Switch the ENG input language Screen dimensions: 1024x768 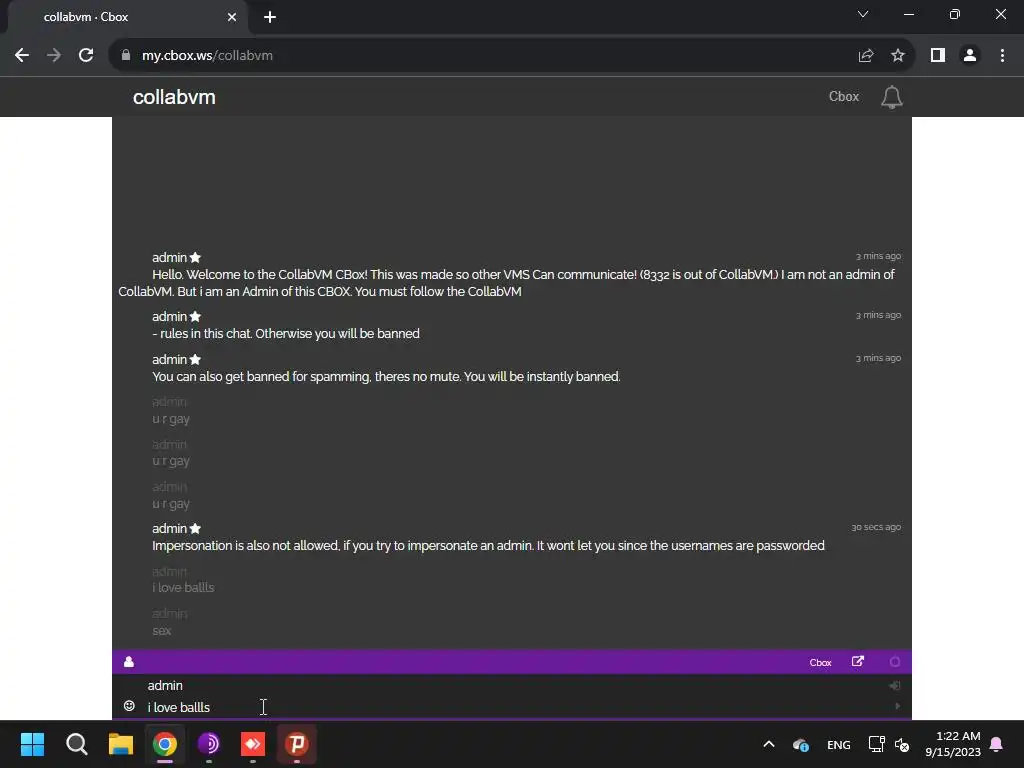coord(839,744)
